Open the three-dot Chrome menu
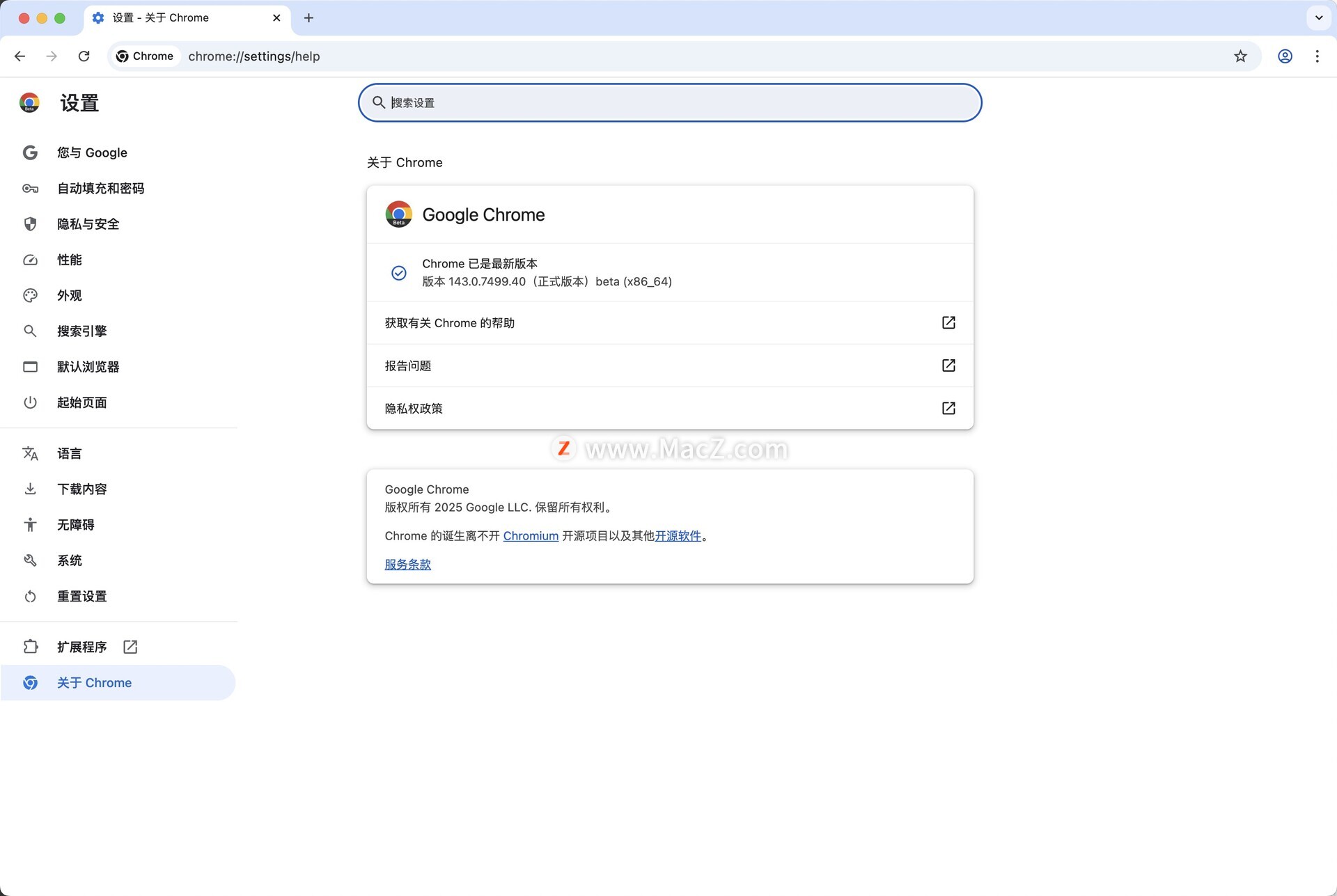This screenshot has width=1337, height=896. (1317, 56)
